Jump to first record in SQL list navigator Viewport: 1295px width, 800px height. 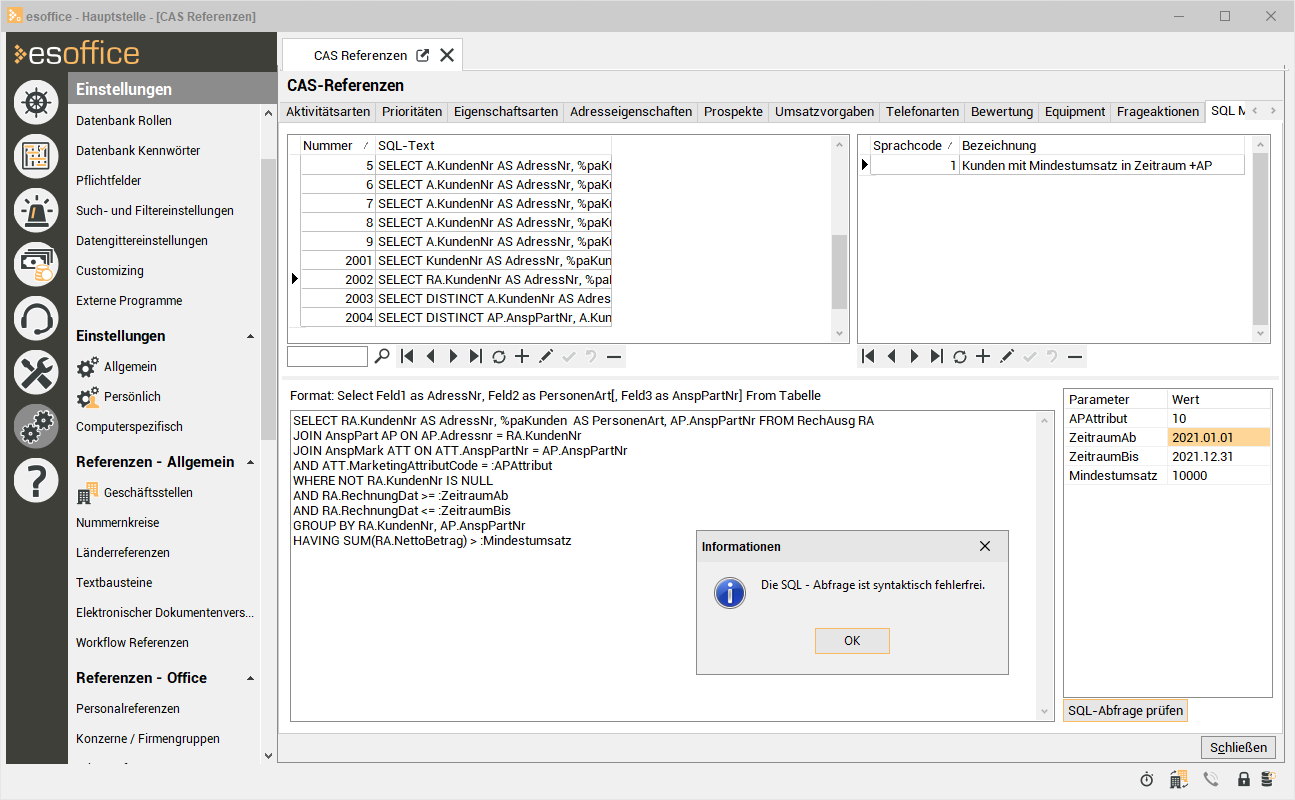(x=407, y=356)
